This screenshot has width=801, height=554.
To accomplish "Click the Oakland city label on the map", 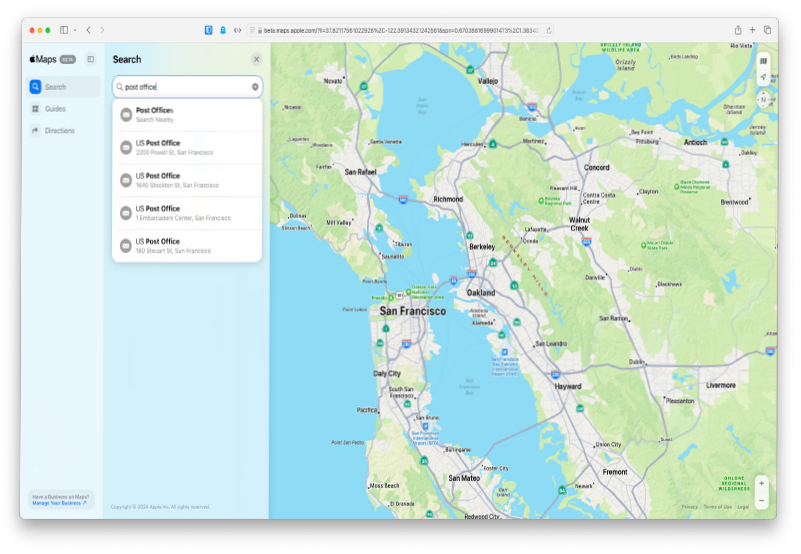I will tap(481, 293).
